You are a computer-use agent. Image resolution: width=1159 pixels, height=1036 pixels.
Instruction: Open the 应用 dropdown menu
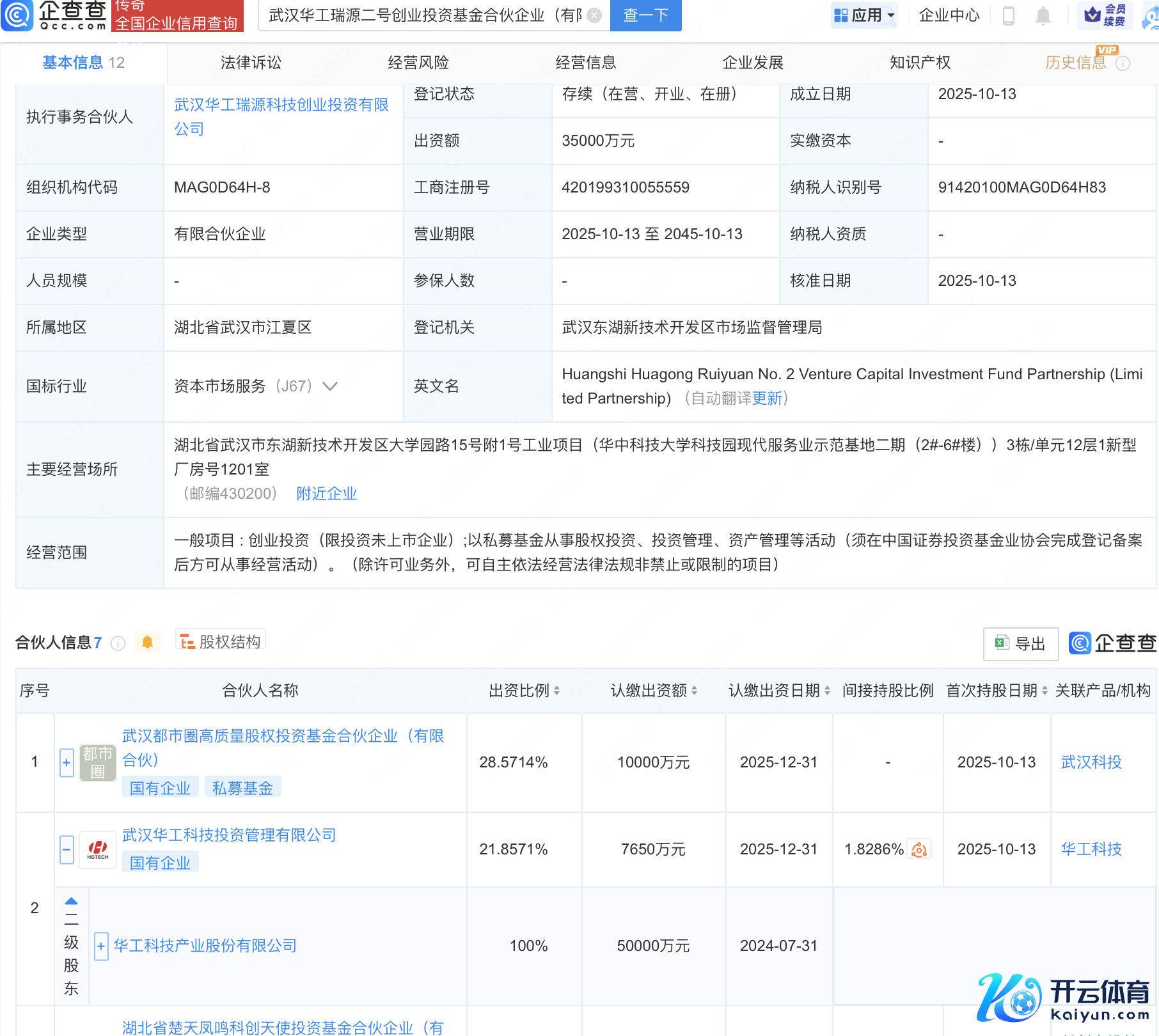coord(864,15)
